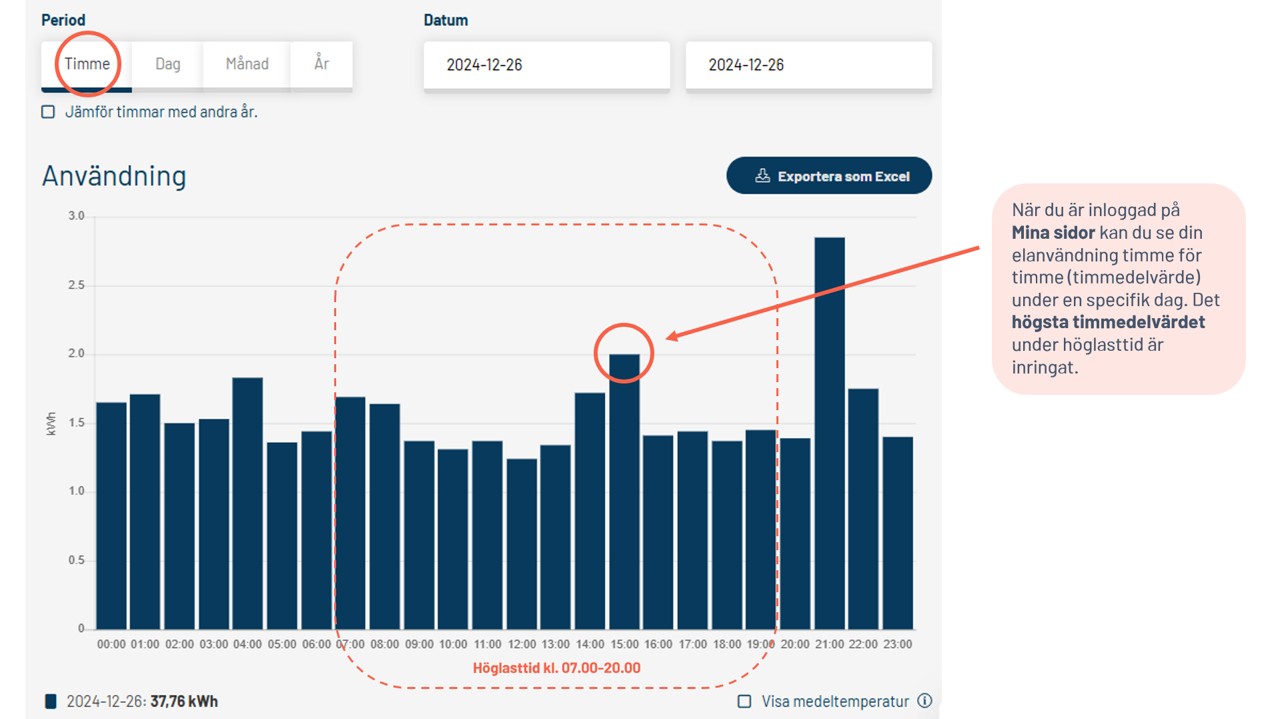The image size is (1280, 719).
Task: Select the Timme period tab
Action: [x=87, y=64]
